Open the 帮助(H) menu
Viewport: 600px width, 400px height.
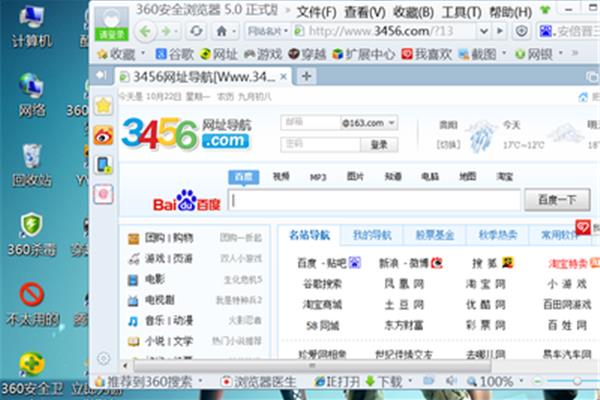tap(511, 13)
